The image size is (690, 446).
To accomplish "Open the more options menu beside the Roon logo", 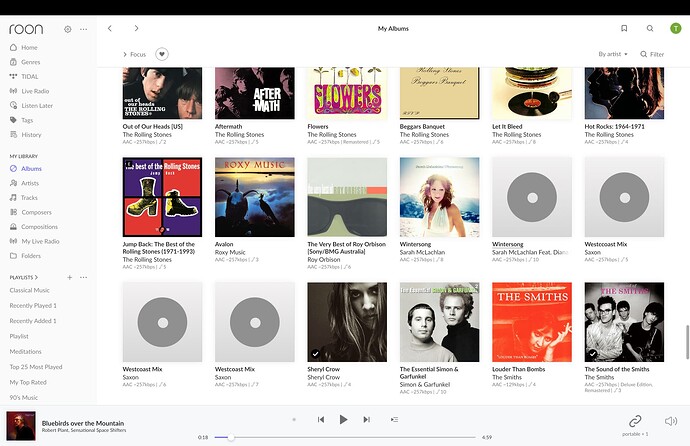I will [x=84, y=29].
